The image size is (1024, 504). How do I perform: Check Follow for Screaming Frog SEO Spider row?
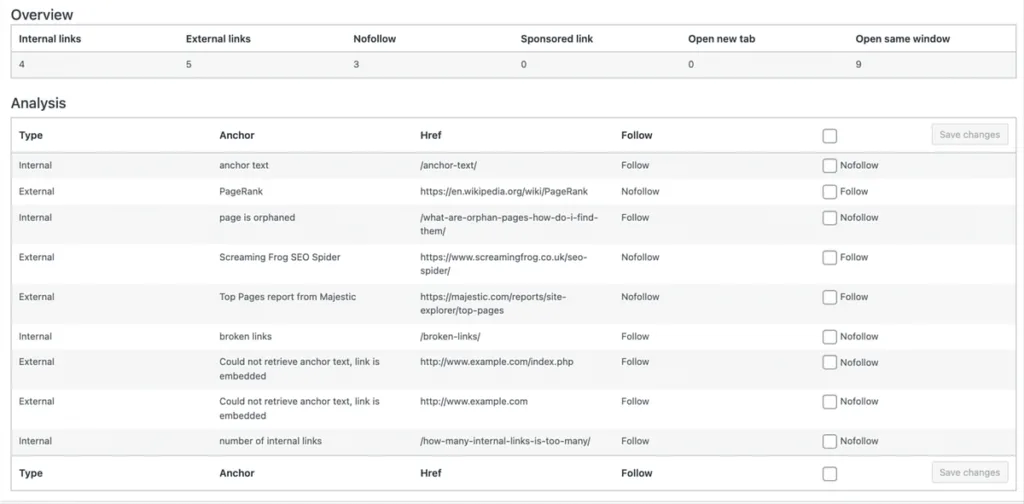coord(829,258)
